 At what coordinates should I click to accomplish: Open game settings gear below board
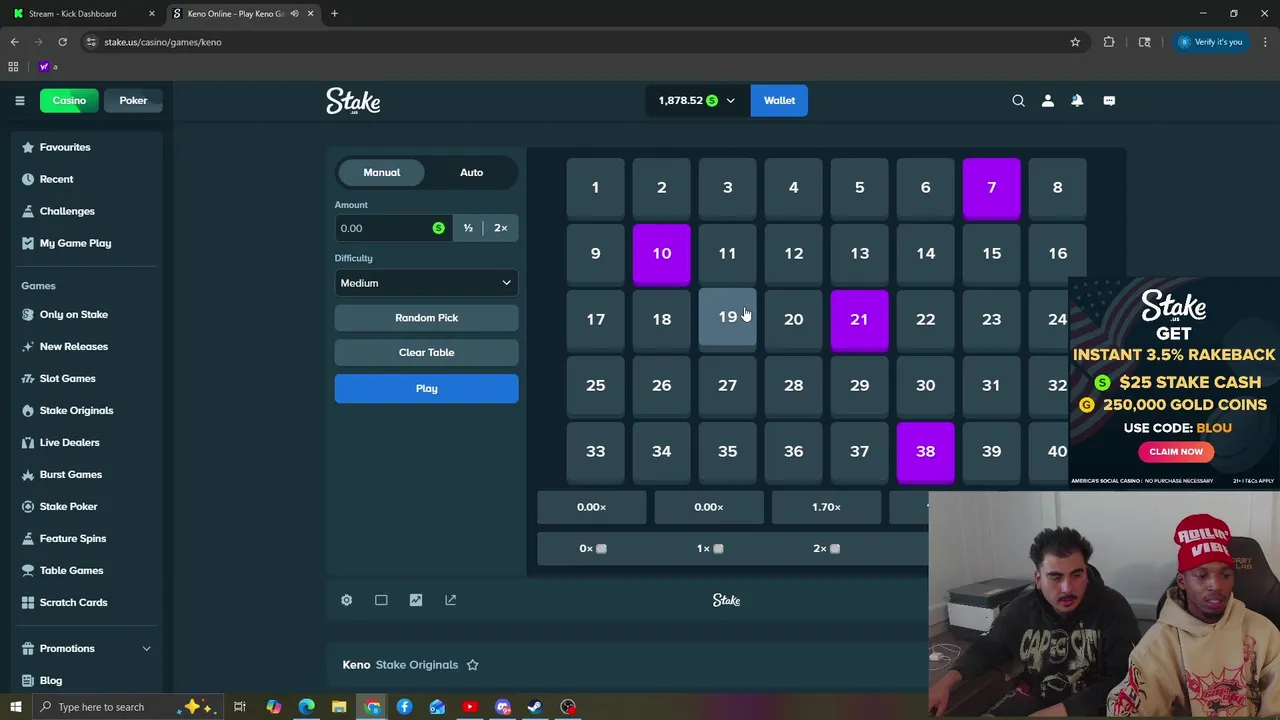pyautogui.click(x=346, y=600)
